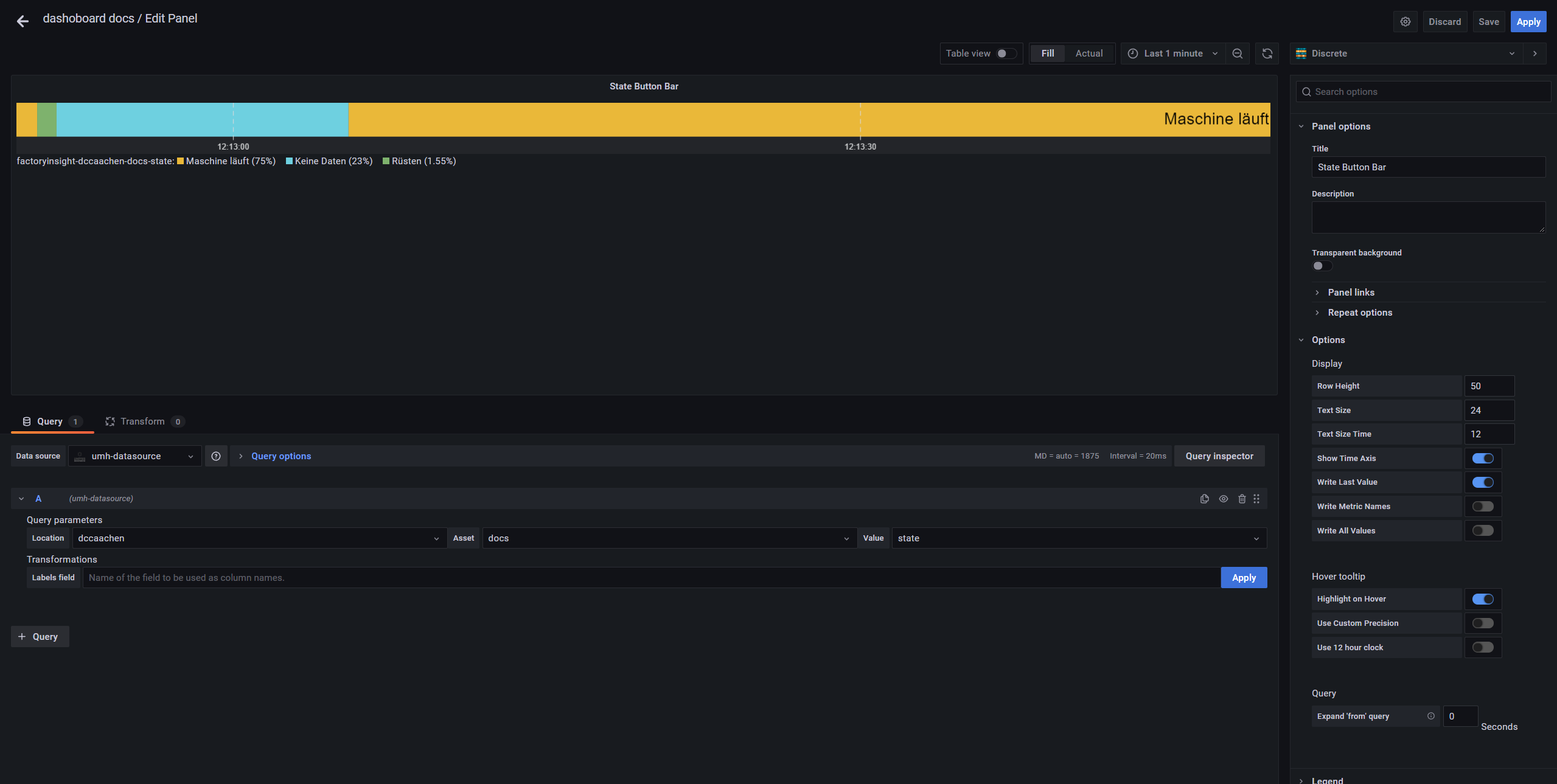1557x784 pixels.
Task: Click the zoom out icon
Action: pos(1237,53)
